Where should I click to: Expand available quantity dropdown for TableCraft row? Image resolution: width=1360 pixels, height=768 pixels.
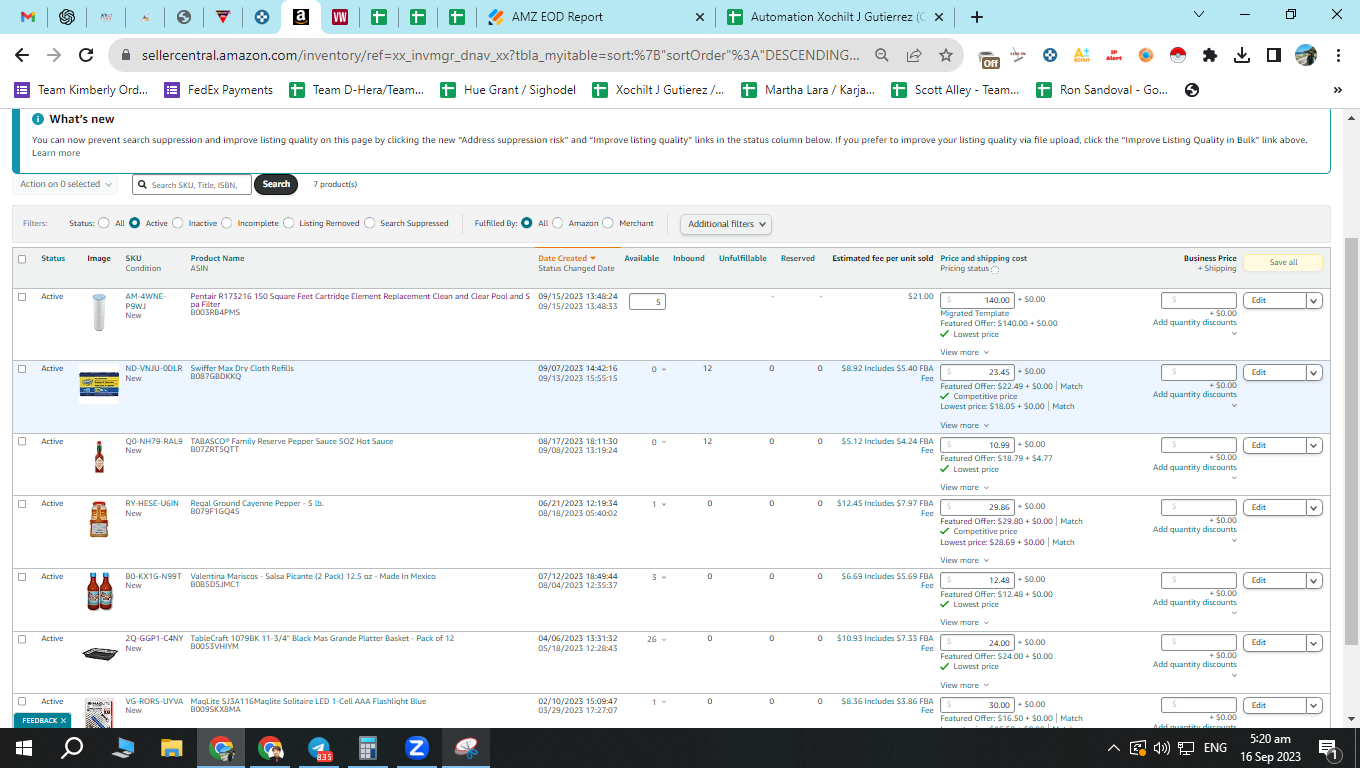pyautogui.click(x=664, y=639)
